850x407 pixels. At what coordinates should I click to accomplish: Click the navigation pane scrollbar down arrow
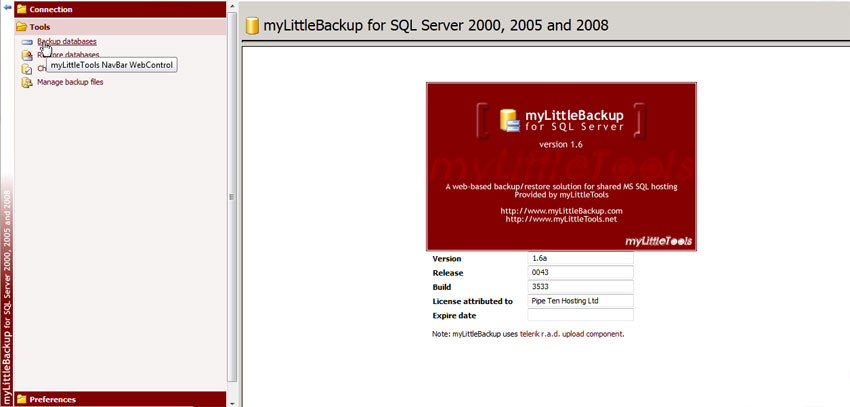click(x=232, y=403)
